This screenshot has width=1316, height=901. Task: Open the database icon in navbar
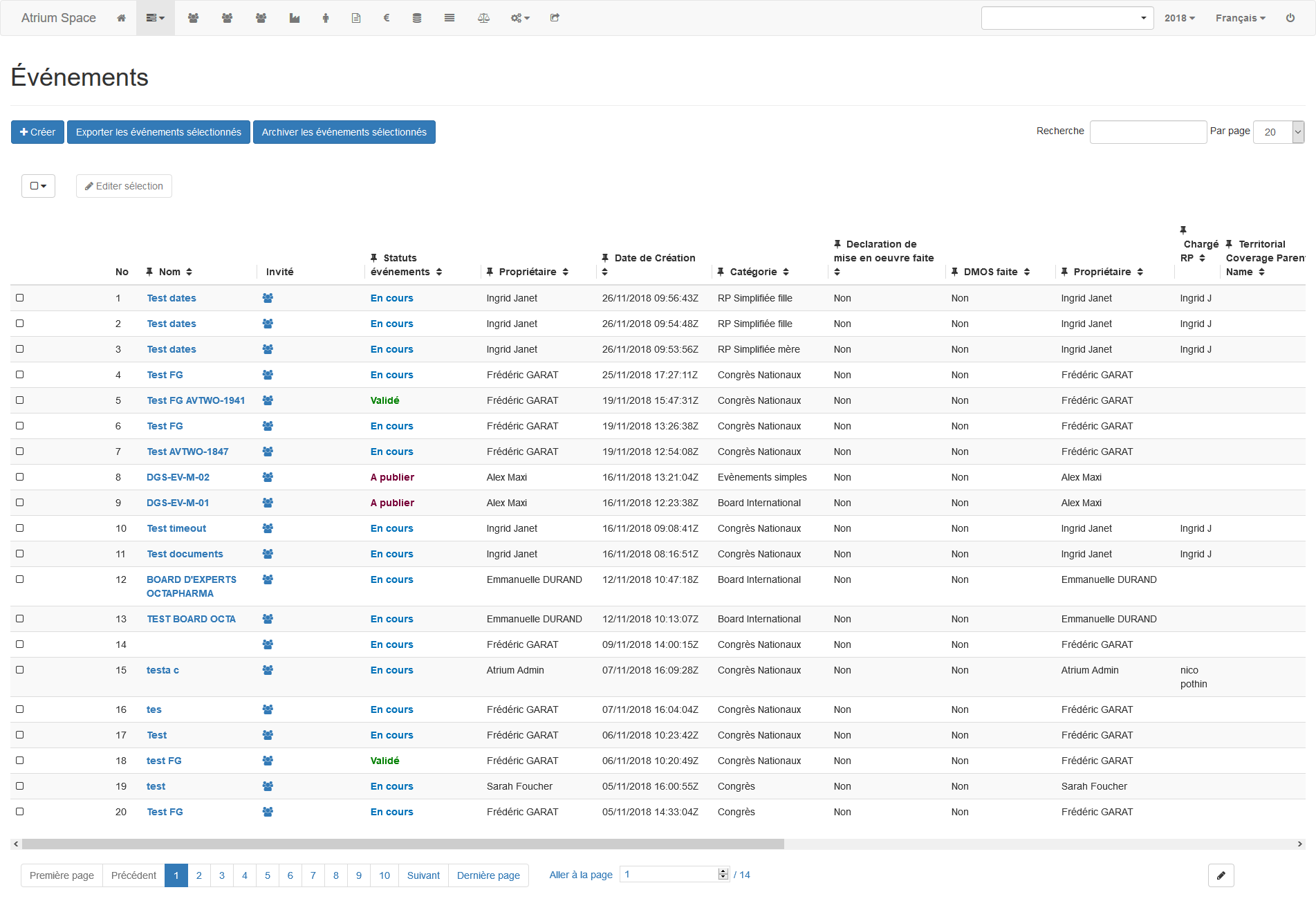point(417,18)
